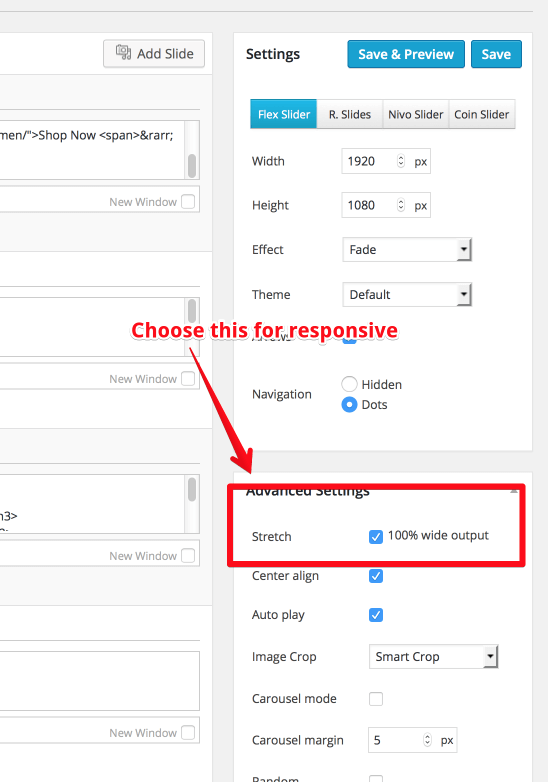Click the Carousel margin stepper arrows
The height and width of the screenshot is (782, 548).
(427, 740)
